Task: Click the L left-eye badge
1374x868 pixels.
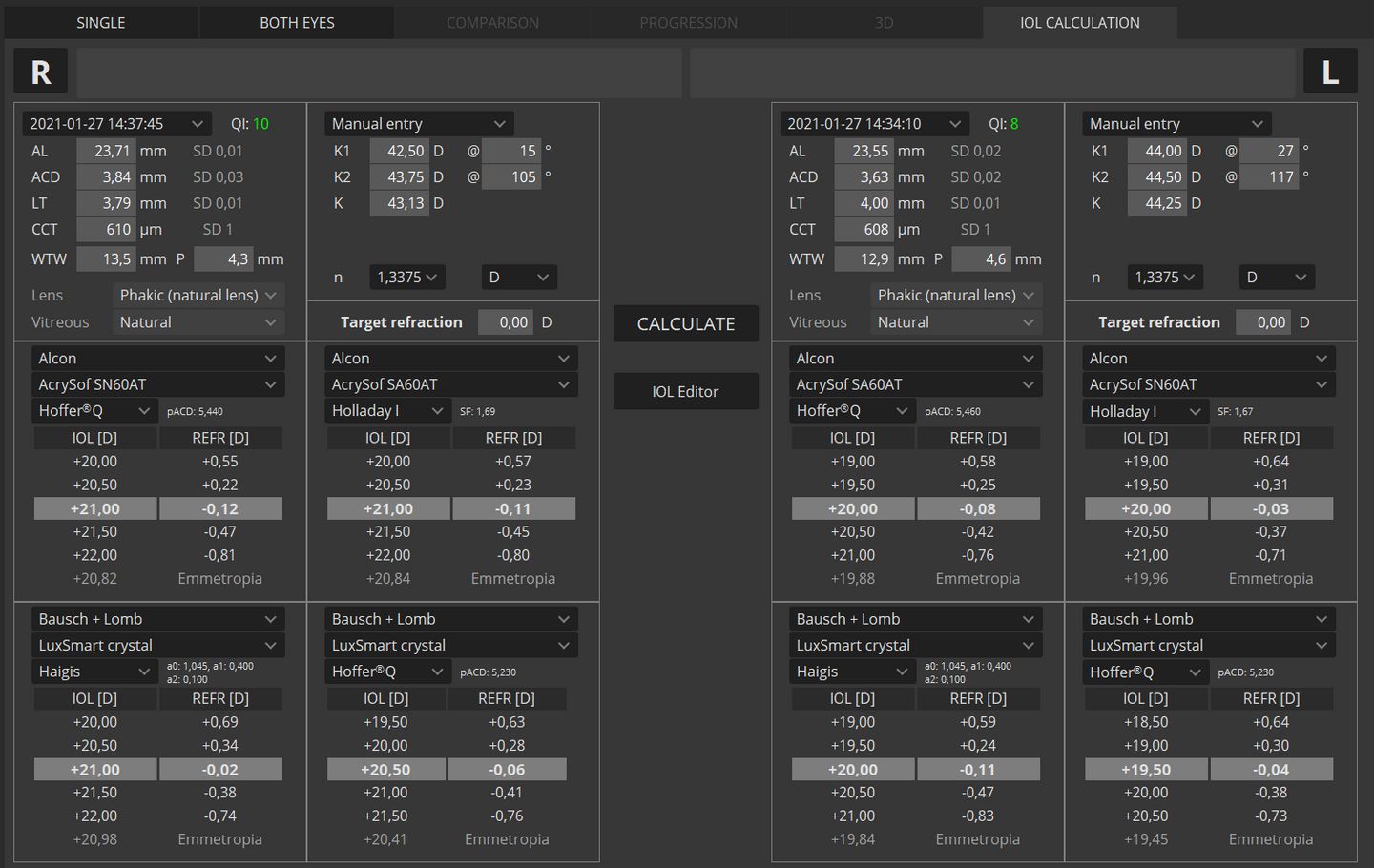Action: tap(1329, 72)
